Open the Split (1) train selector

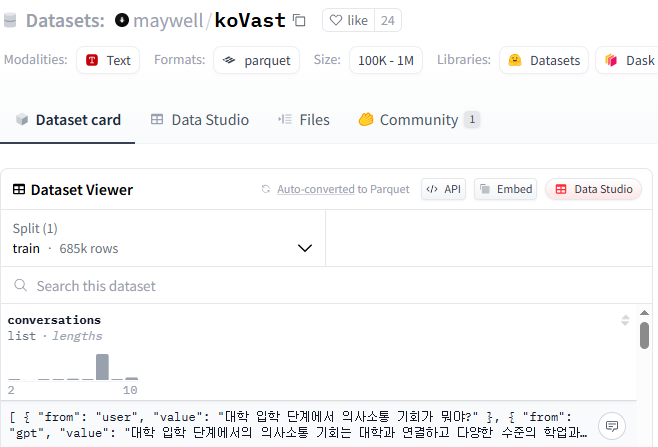pyautogui.click(x=163, y=238)
